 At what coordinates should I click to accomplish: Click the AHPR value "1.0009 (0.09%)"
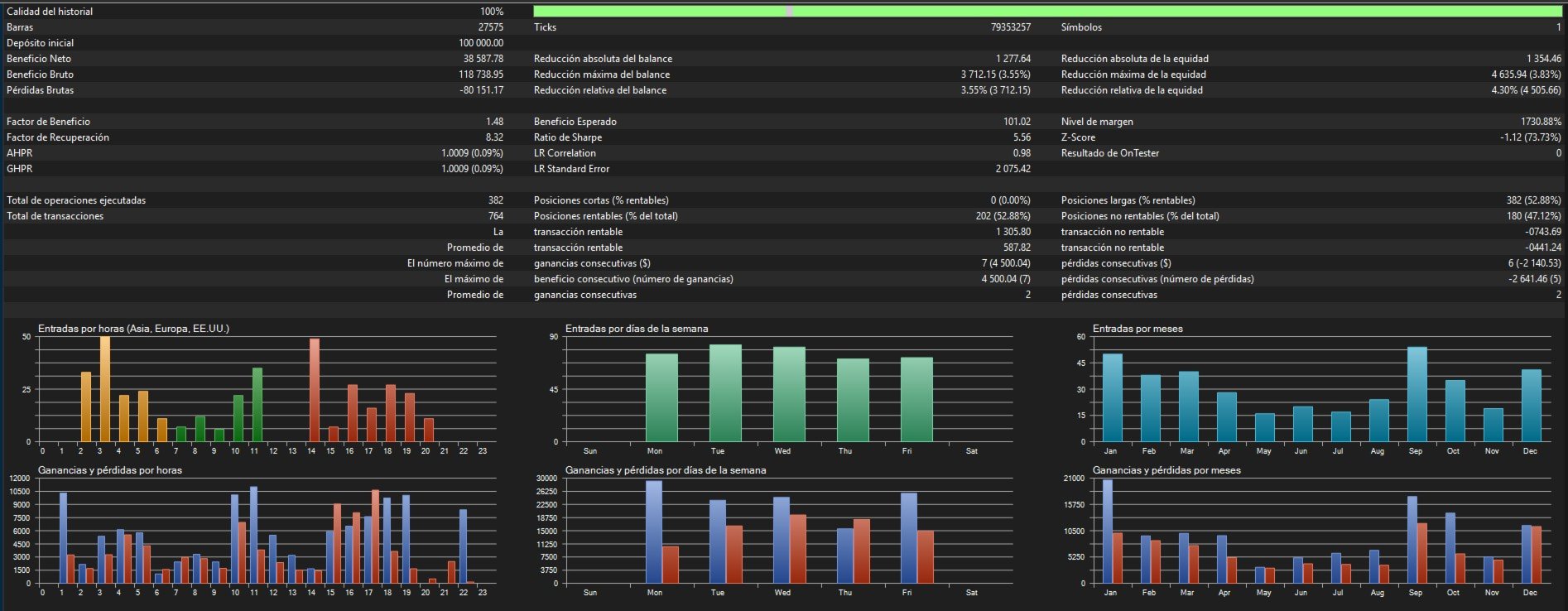coord(472,153)
